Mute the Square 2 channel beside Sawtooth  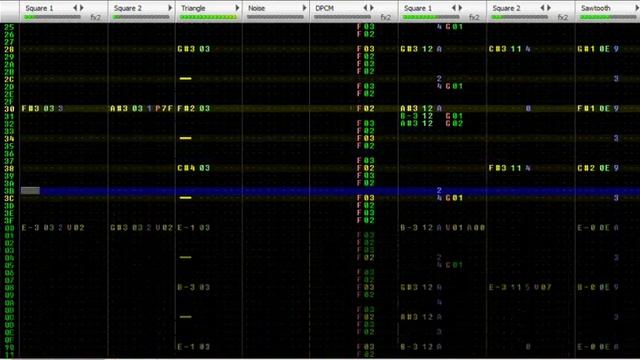tap(507, 8)
